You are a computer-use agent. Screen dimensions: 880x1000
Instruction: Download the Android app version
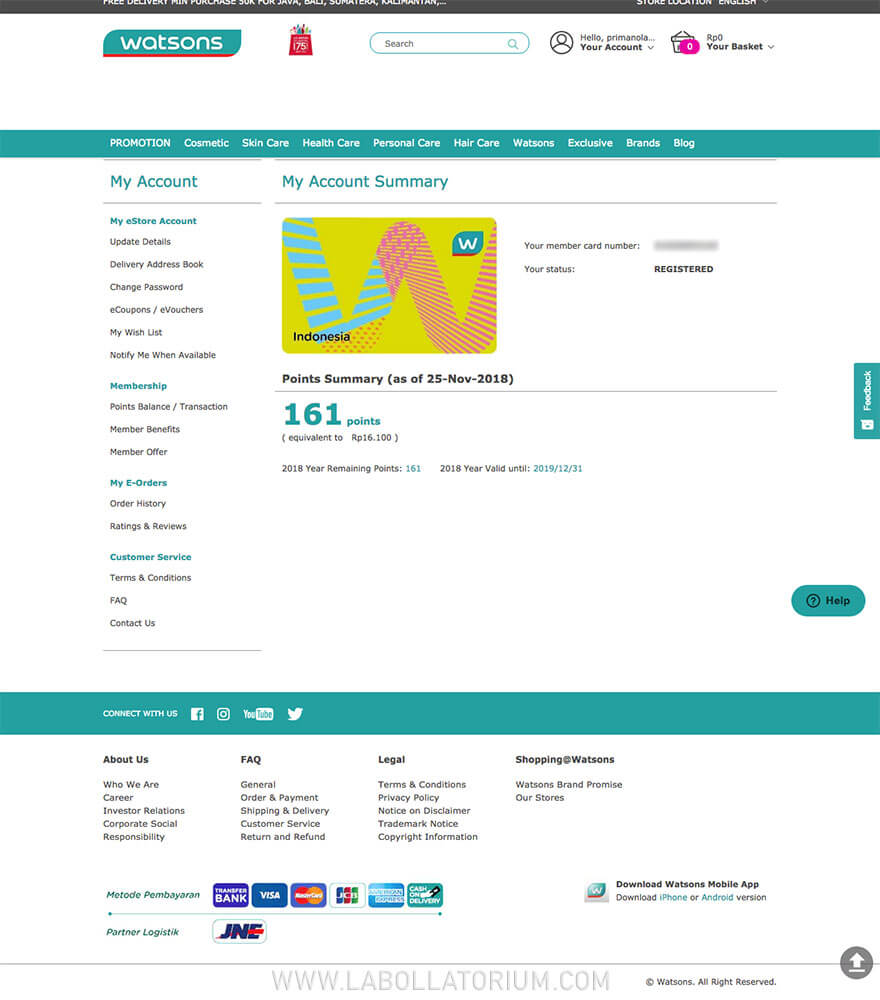pos(717,897)
